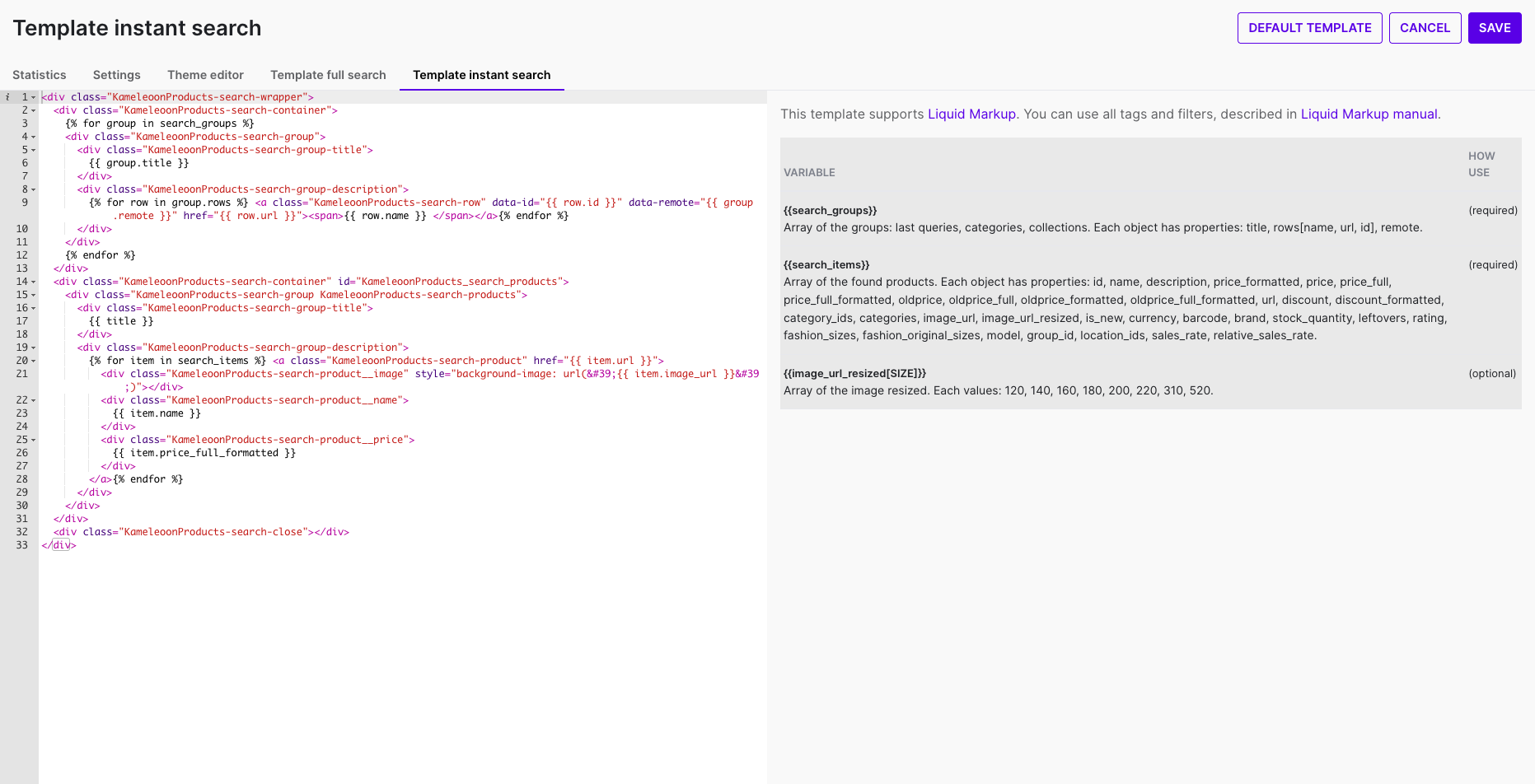
Task: Click the info annotation icon beside line 1
Action: (7, 97)
